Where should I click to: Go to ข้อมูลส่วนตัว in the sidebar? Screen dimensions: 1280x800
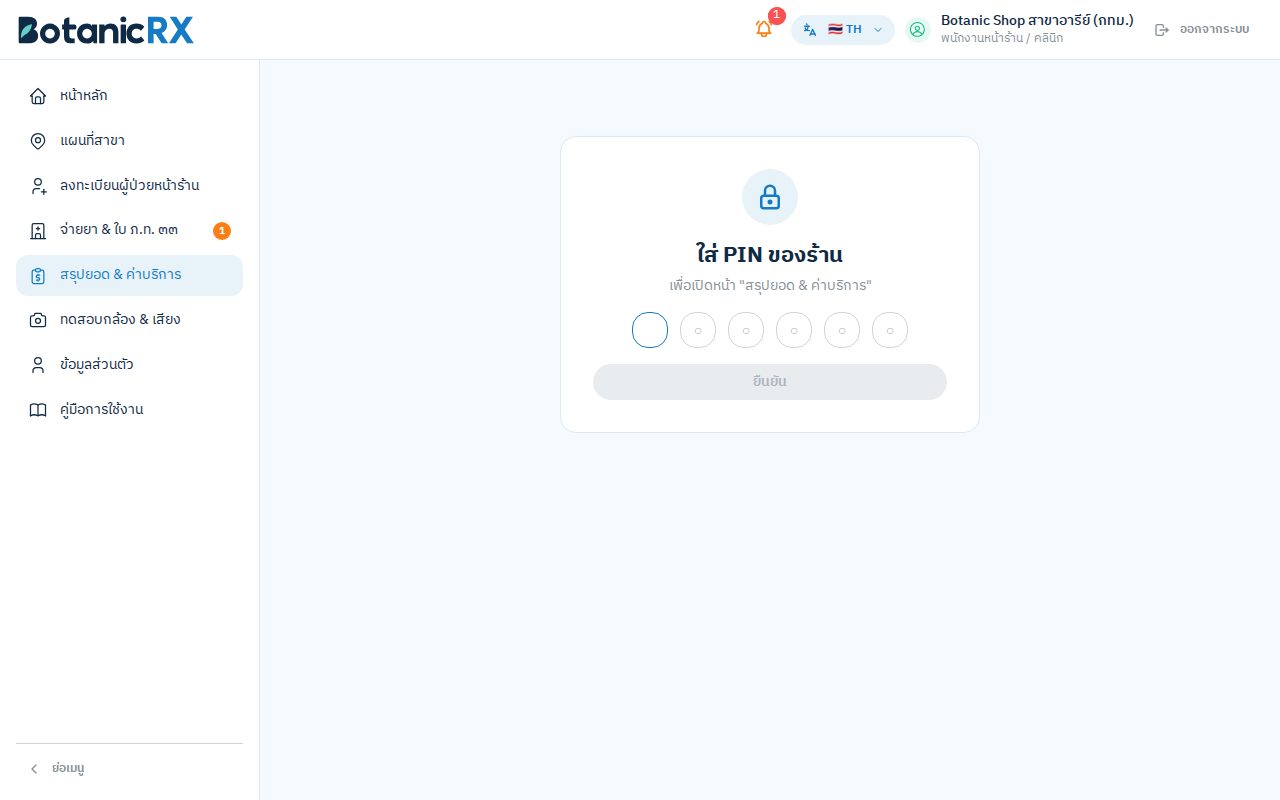click(129, 365)
